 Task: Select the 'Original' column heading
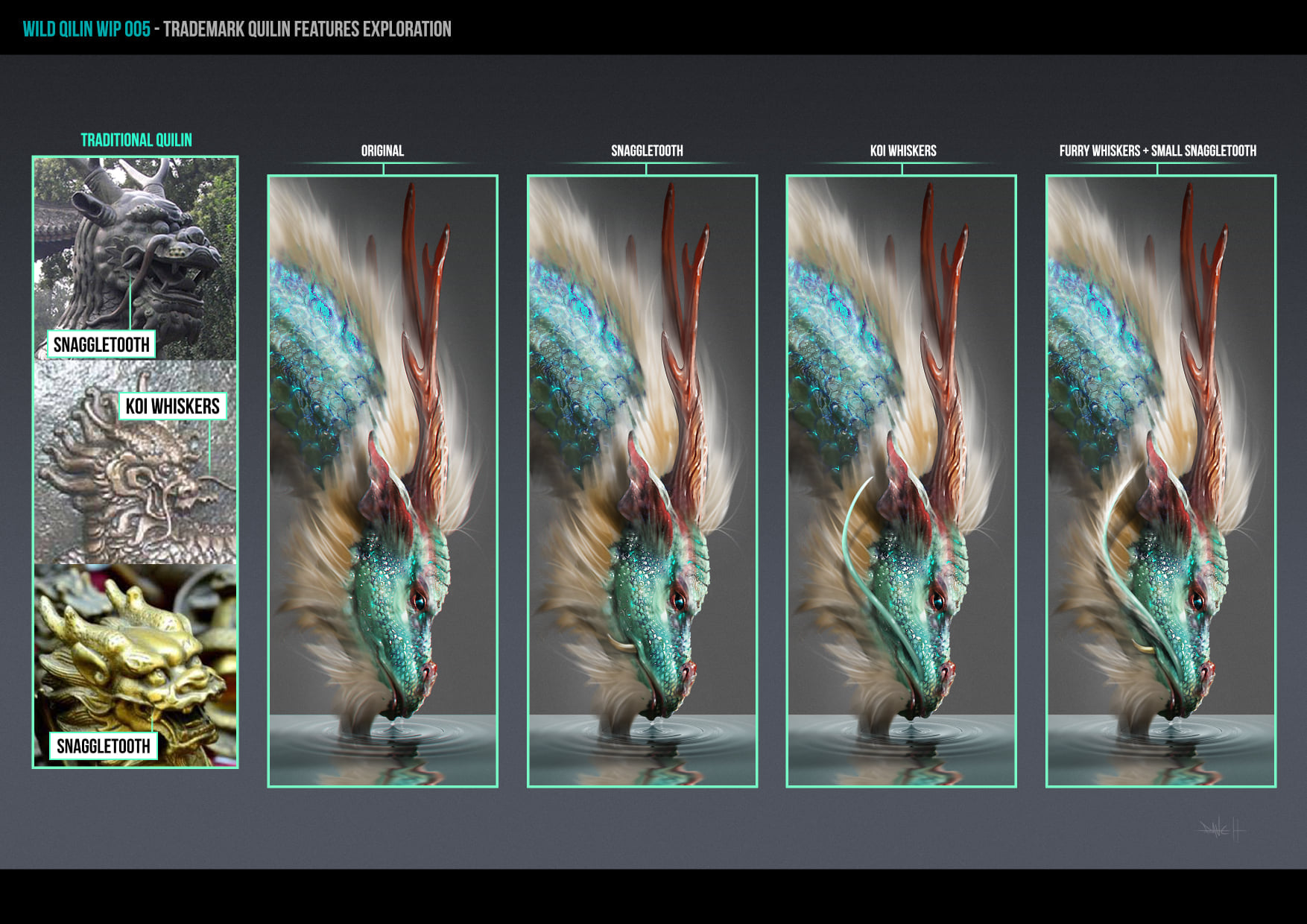coord(382,151)
